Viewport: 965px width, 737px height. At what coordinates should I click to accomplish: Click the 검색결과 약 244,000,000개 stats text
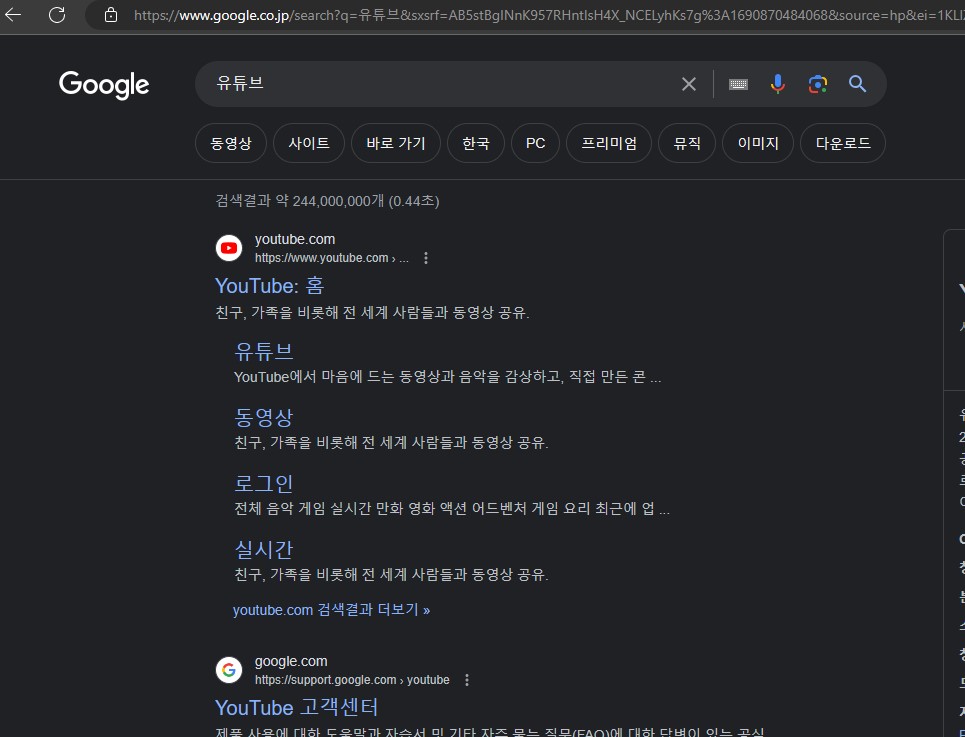click(327, 201)
